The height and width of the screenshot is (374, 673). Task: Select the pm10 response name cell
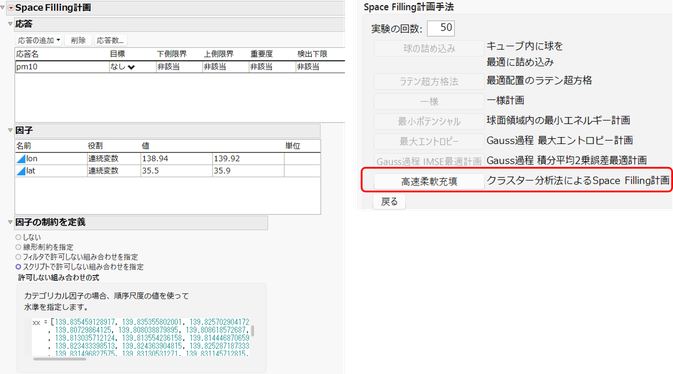click(62, 67)
